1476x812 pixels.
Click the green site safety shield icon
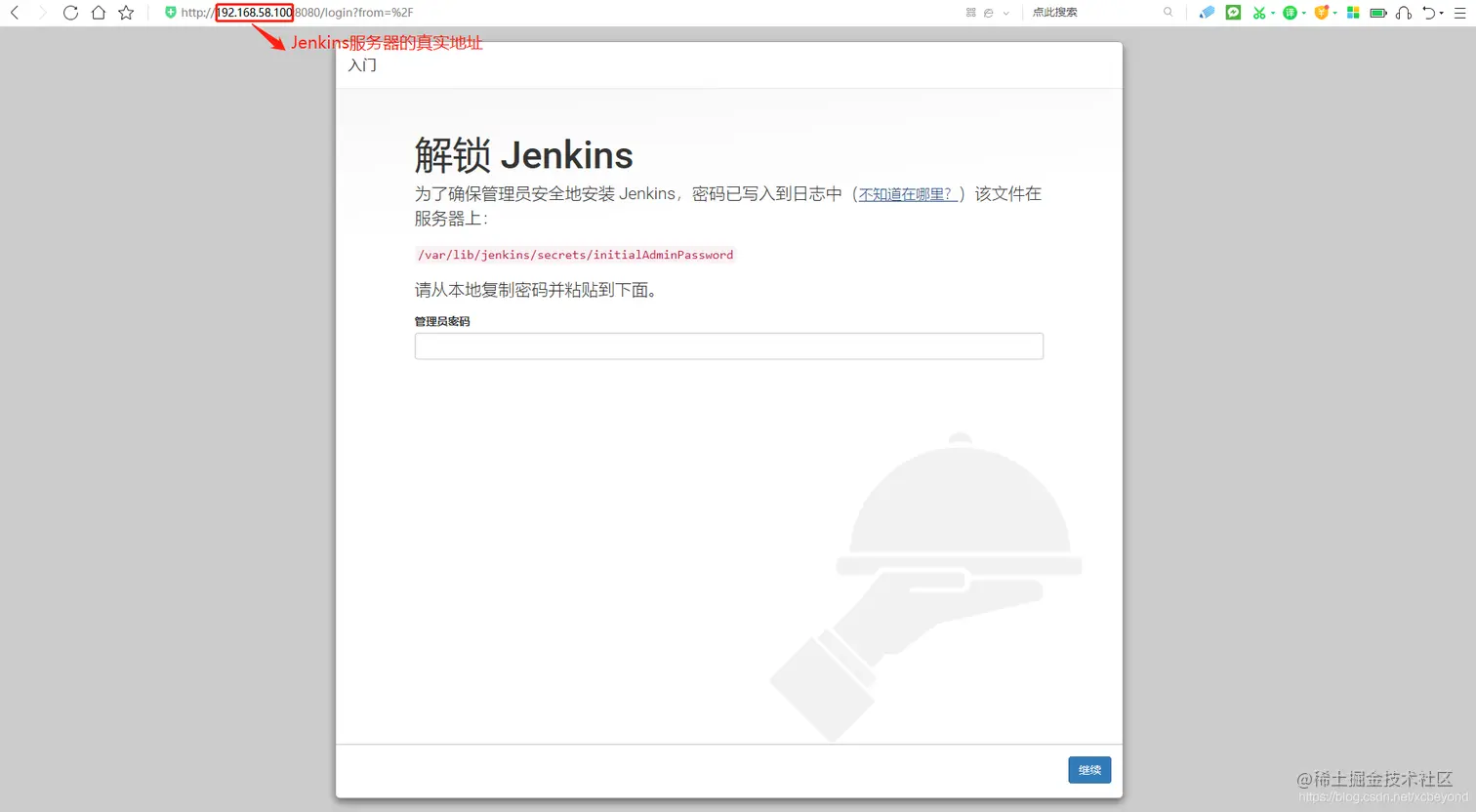pyautogui.click(x=169, y=13)
